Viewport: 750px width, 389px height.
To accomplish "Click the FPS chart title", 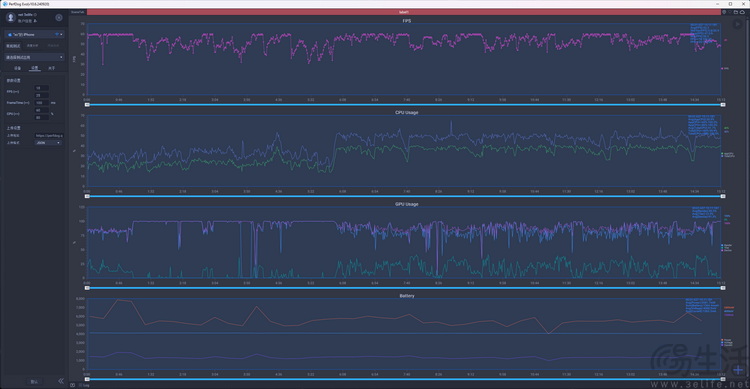I will (407, 21).
